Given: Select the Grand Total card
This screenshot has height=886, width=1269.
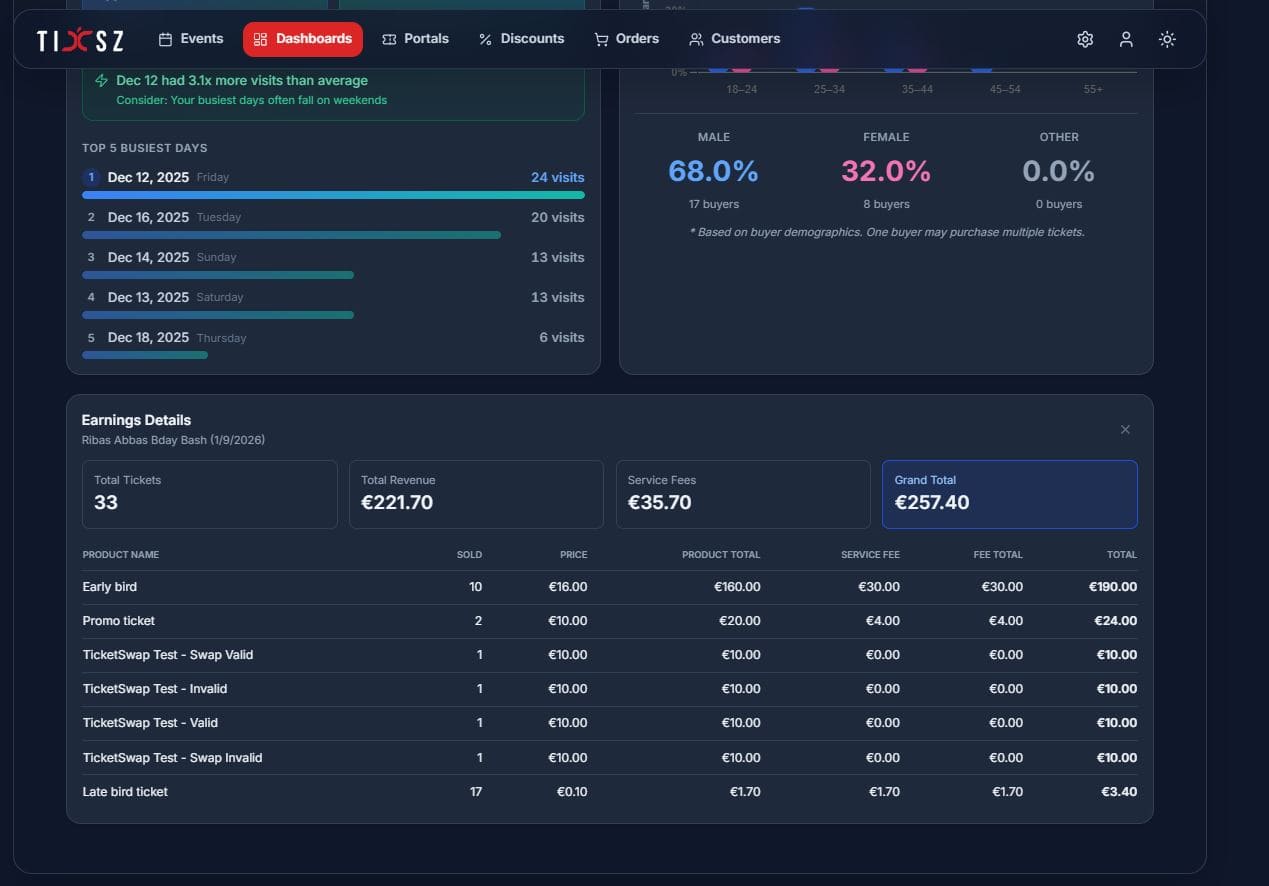Looking at the screenshot, I should [1009, 494].
